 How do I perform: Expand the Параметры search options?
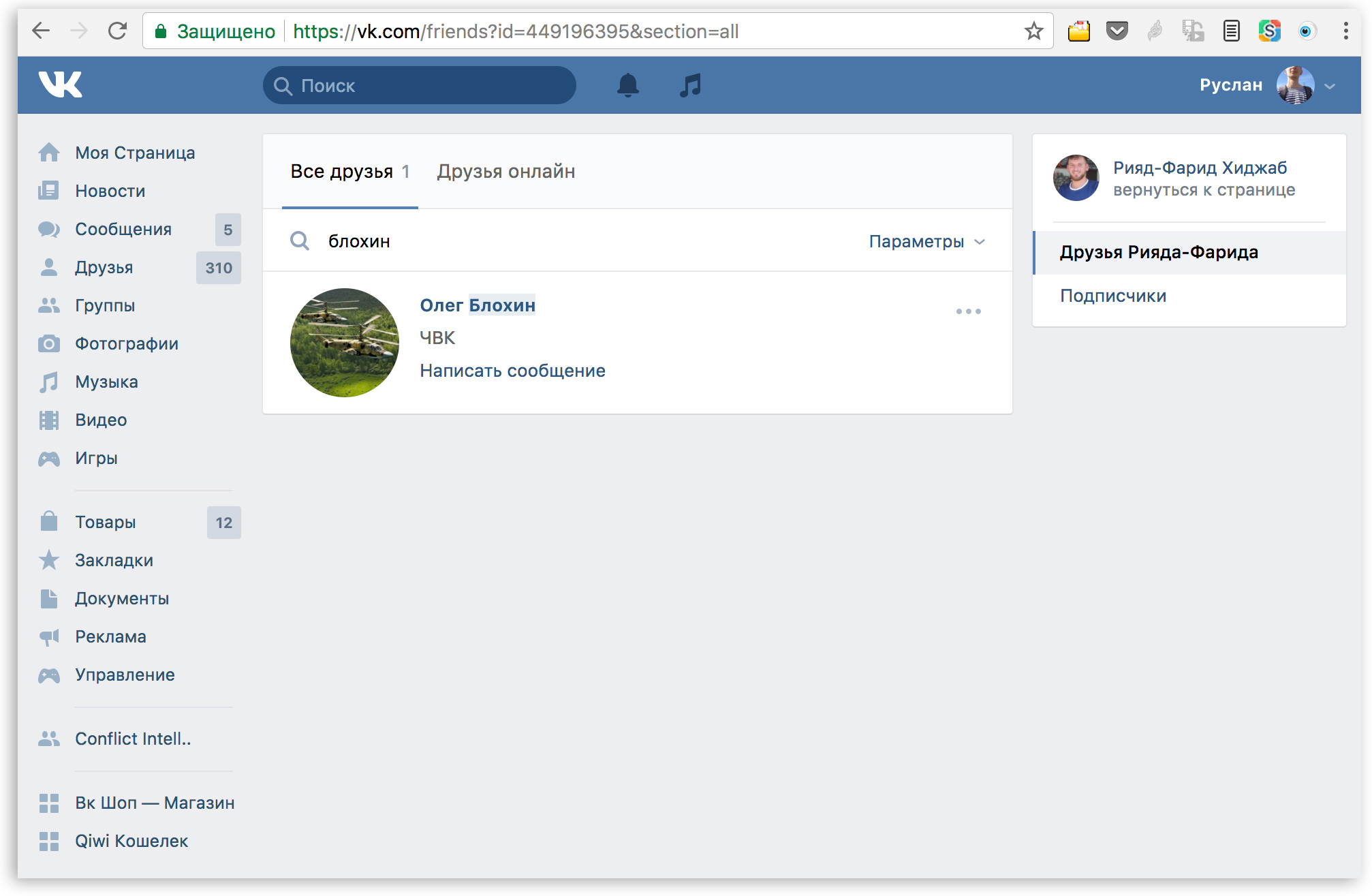coord(927,241)
